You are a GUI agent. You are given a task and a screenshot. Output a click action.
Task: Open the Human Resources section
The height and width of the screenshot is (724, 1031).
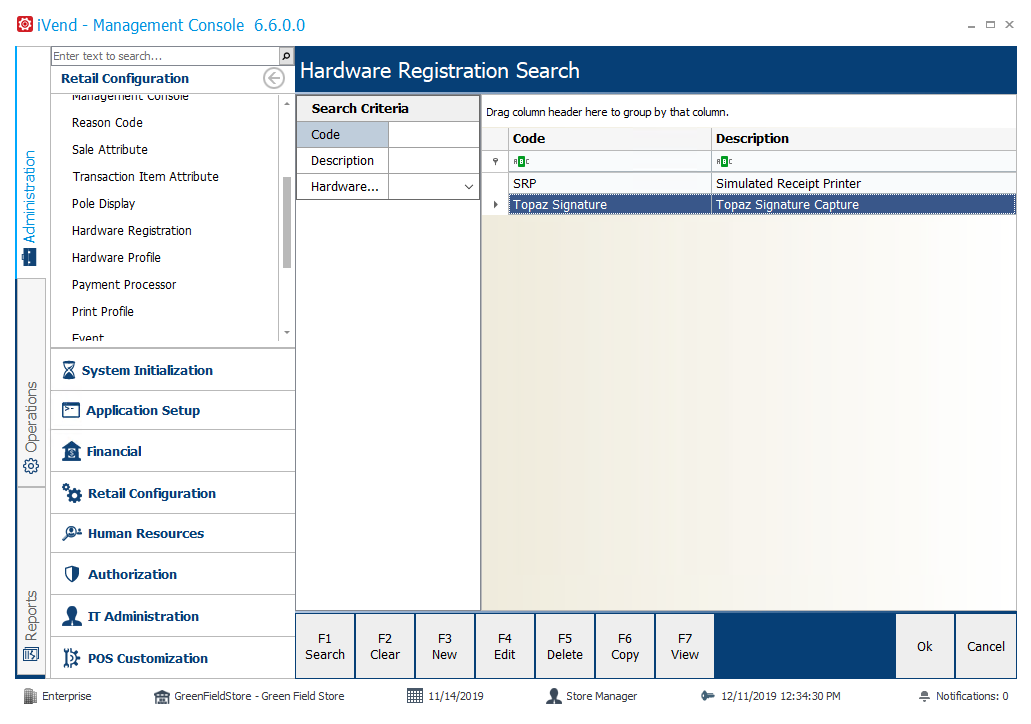click(x=173, y=533)
